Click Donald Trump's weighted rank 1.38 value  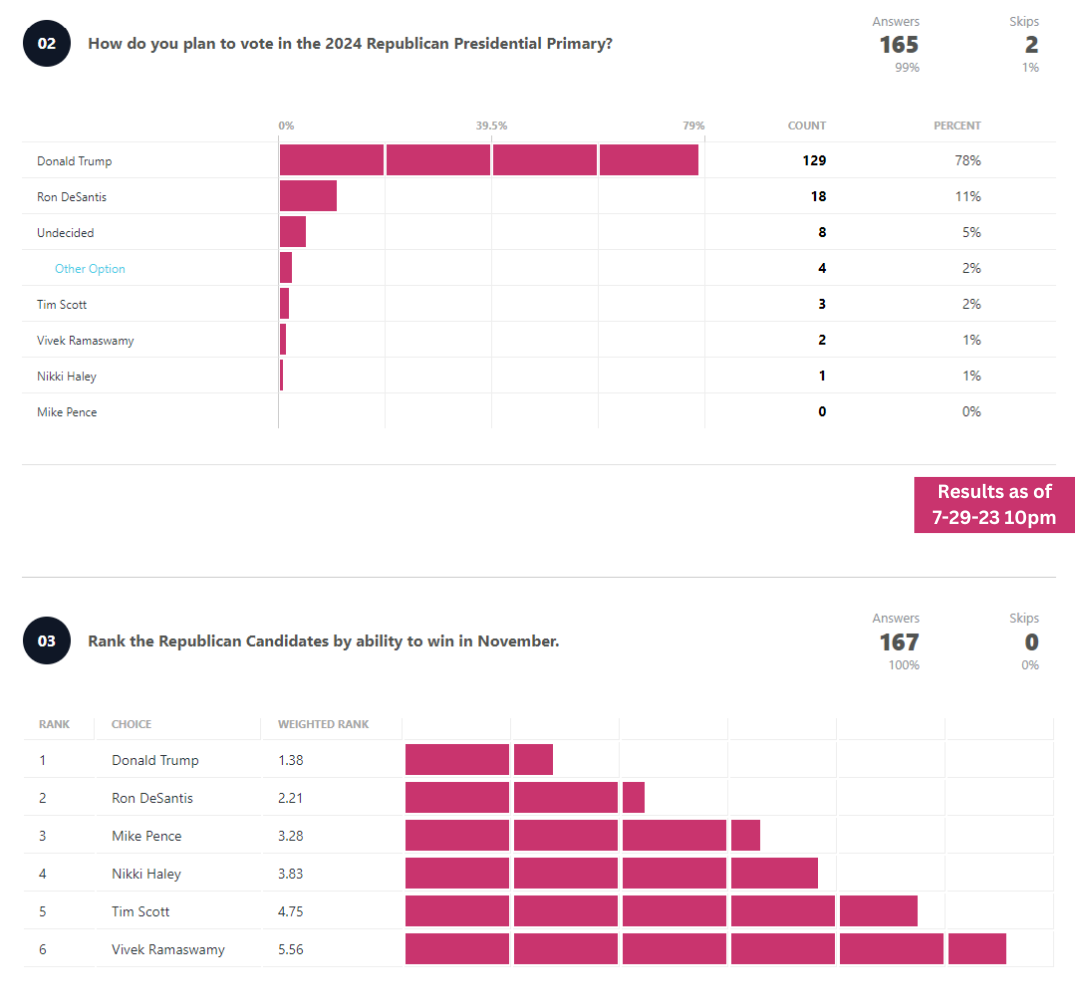pyautogui.click(x=291, y=760)
